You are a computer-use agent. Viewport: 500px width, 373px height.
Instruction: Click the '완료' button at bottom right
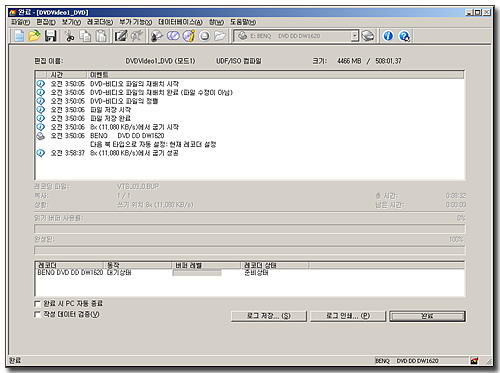427,316
